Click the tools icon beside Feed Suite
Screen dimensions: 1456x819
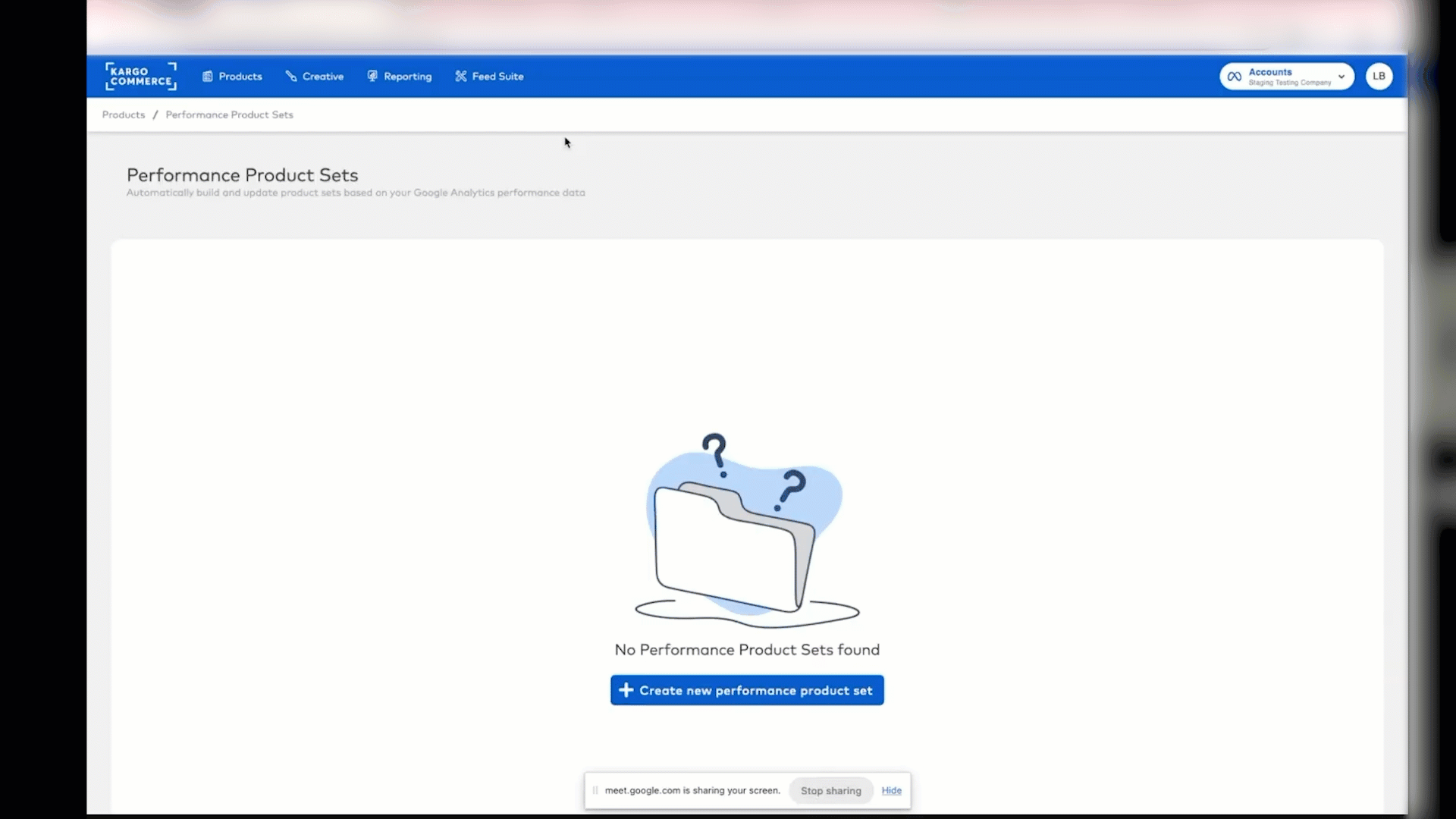[461, 76]
